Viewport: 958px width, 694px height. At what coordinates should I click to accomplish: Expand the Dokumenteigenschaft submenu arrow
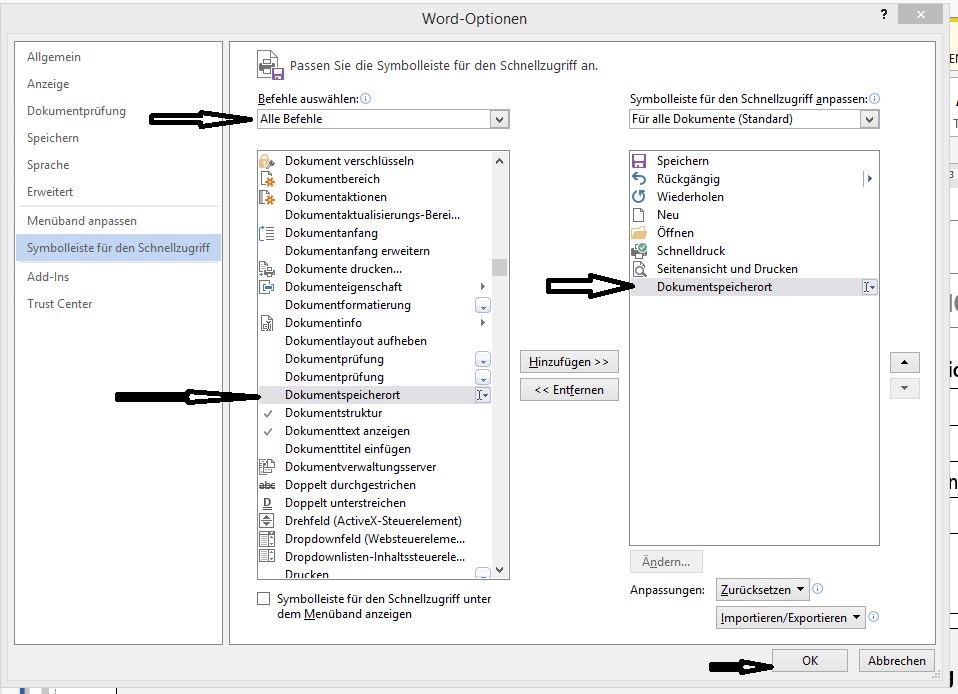483,287
